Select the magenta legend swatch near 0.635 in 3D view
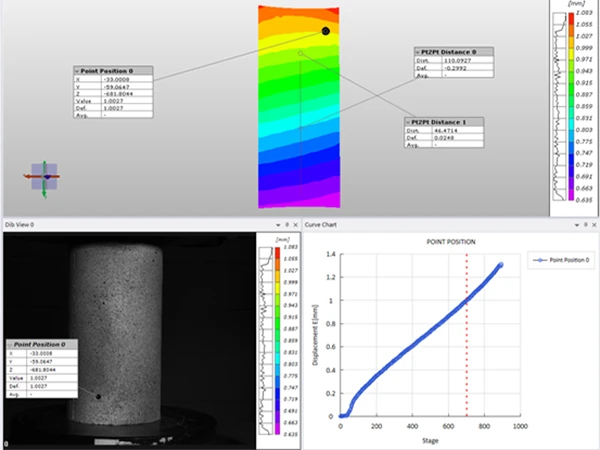Viewport: 600px width, 450px height. point(571,194)
